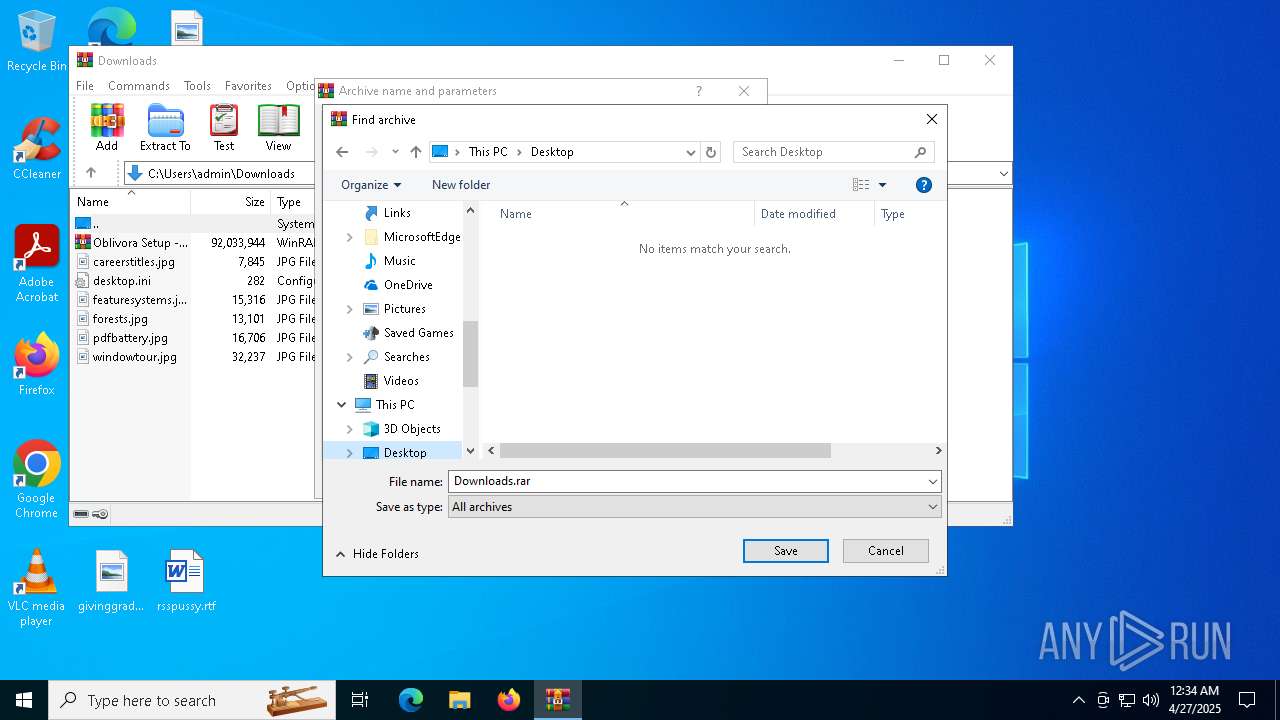Select rsspussy.rtf desktop file
This screenshot has width=1280, height=720.
186,581
